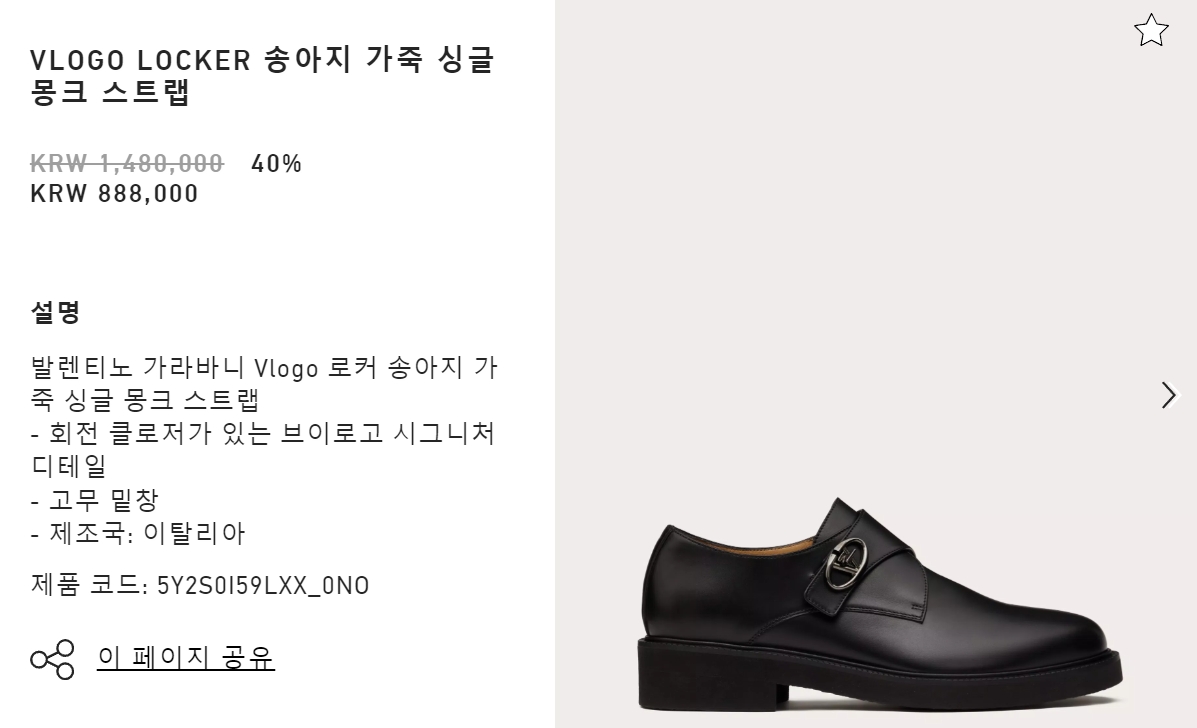Click the 설명 section heading
The image size is (1197, 728).
coord(55,311)
